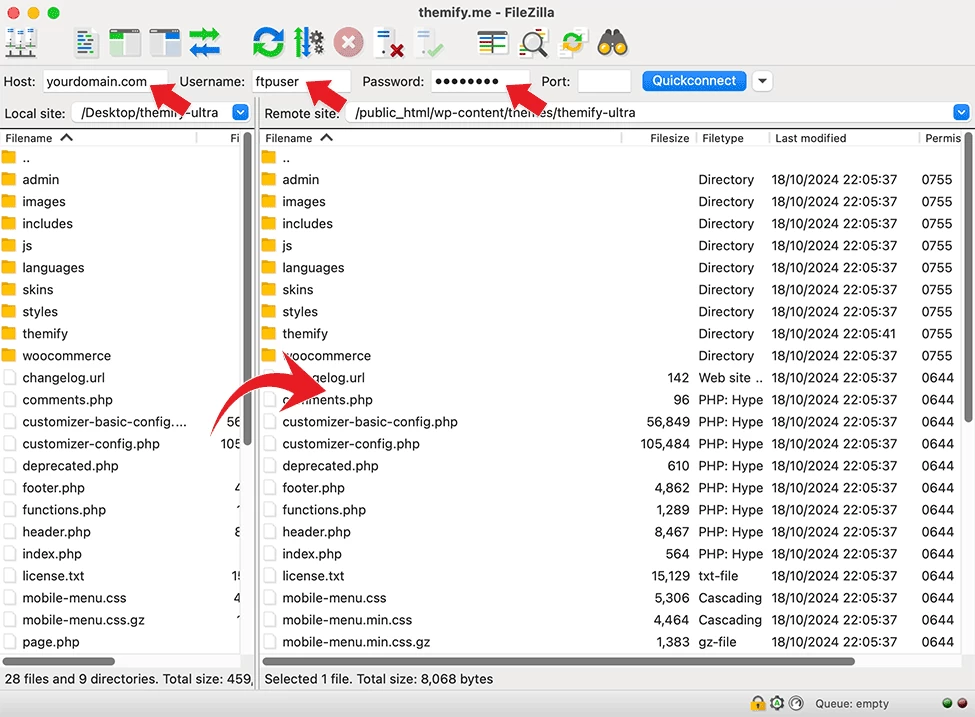This screenshot has width=975, height=717.
Task: Sort remote list by Last modified column
Action: pos(844,138)
